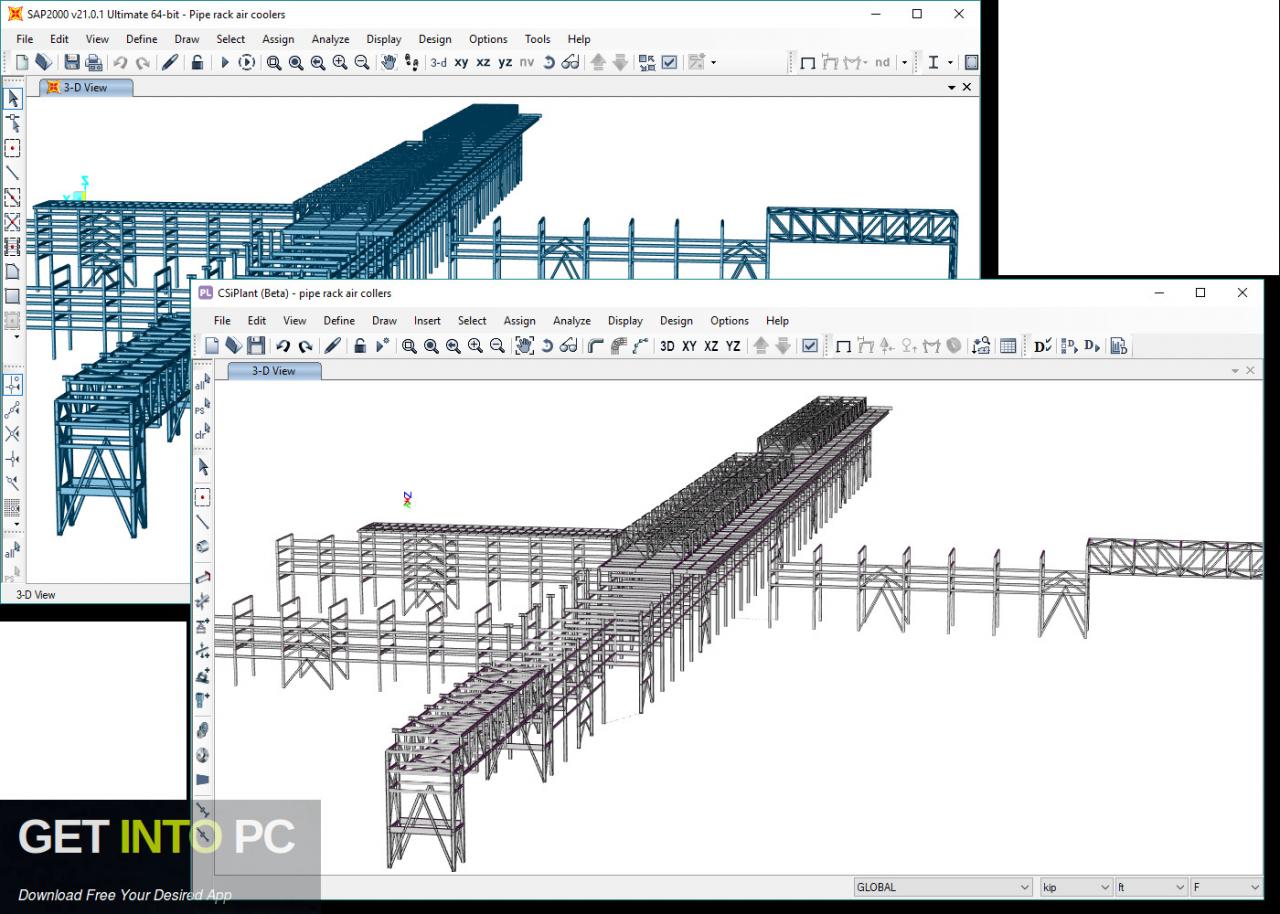1280x914 pixels.
Task: Click Print icon in SAP2000 toolbar
Action: click(x=94, y=62)
